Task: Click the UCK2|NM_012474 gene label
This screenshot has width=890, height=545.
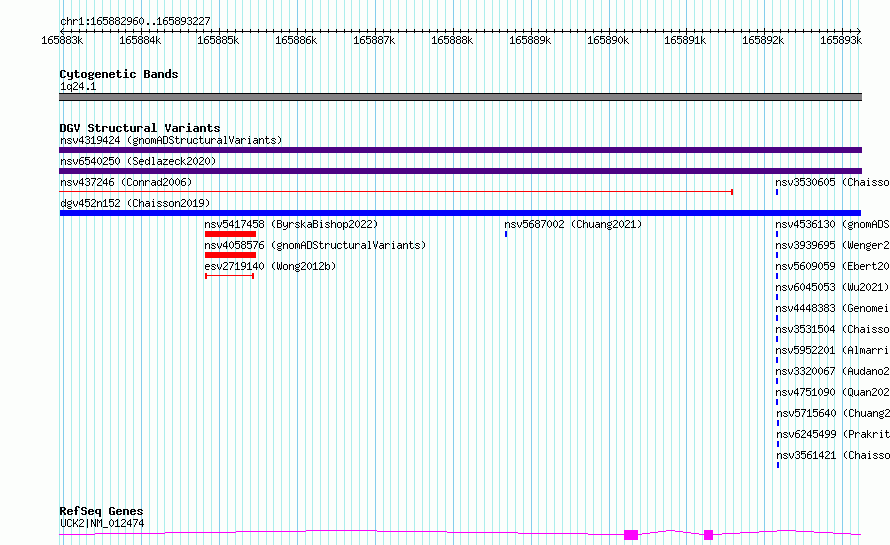Action: [102, 523]
